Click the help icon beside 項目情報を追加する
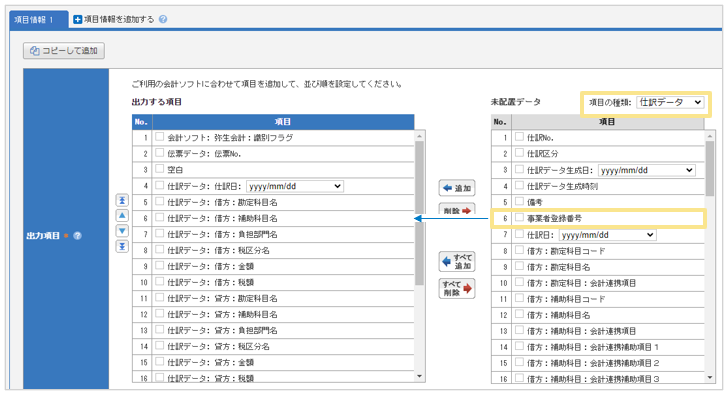The image size is (728, 395). tap(163, 19)
